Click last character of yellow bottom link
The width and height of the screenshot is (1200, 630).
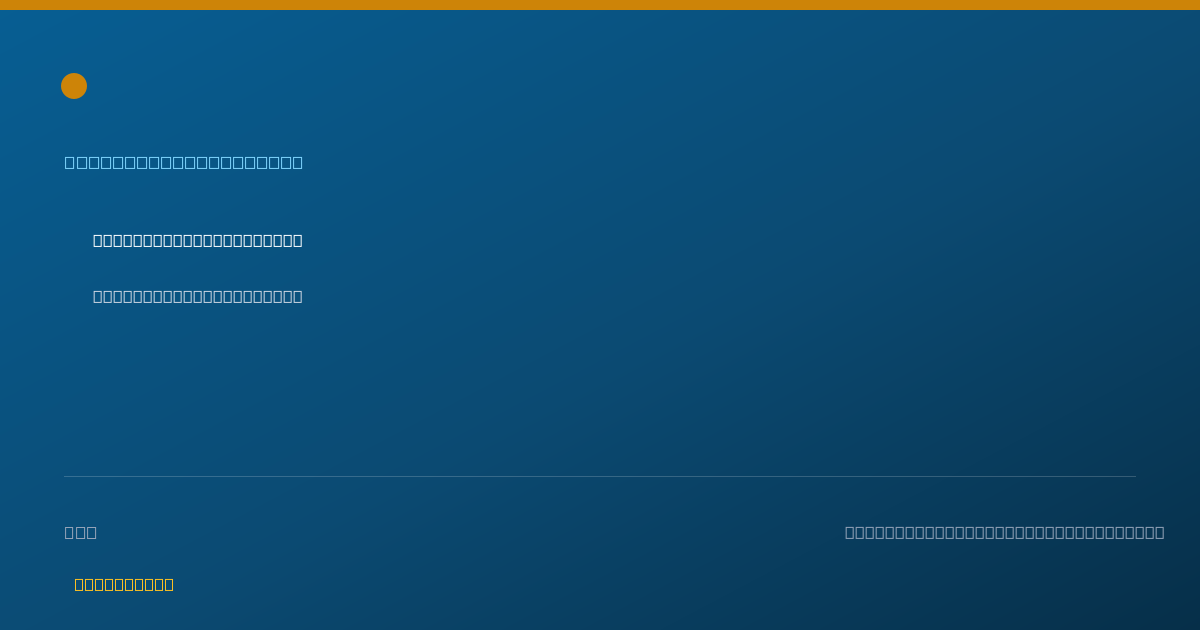click(169, 584)
